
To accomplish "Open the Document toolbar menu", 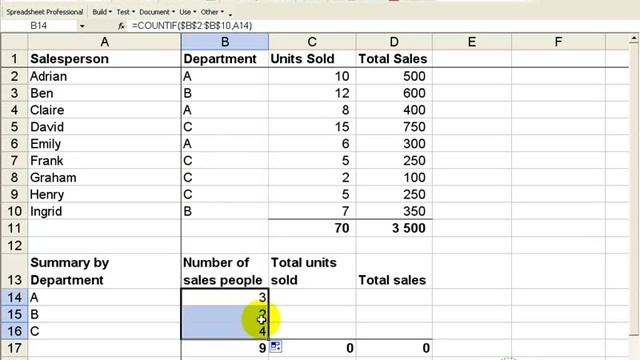I will pyautogui.click(x=157, y=12).
